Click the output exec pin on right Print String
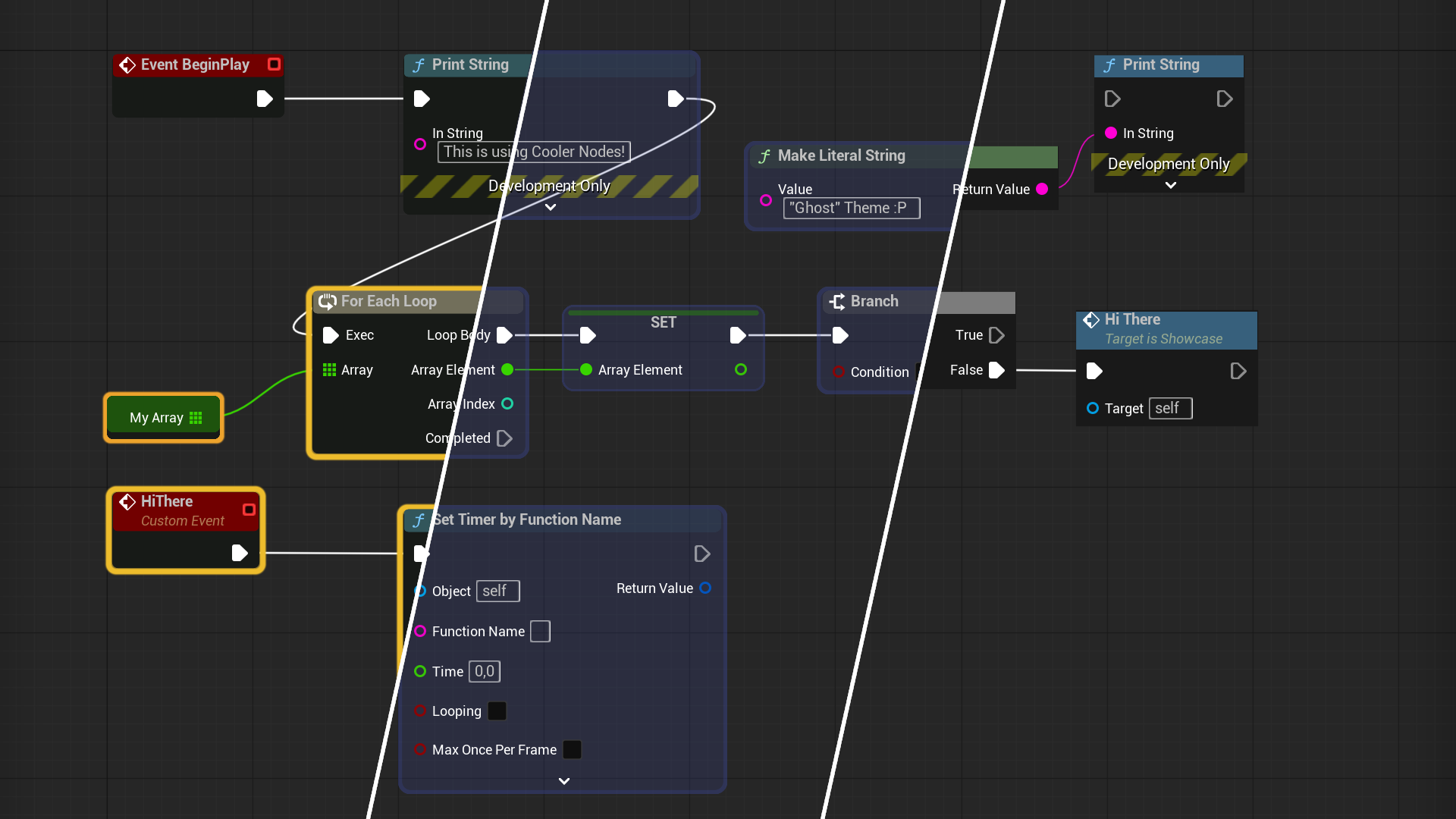 point(1225,99)
